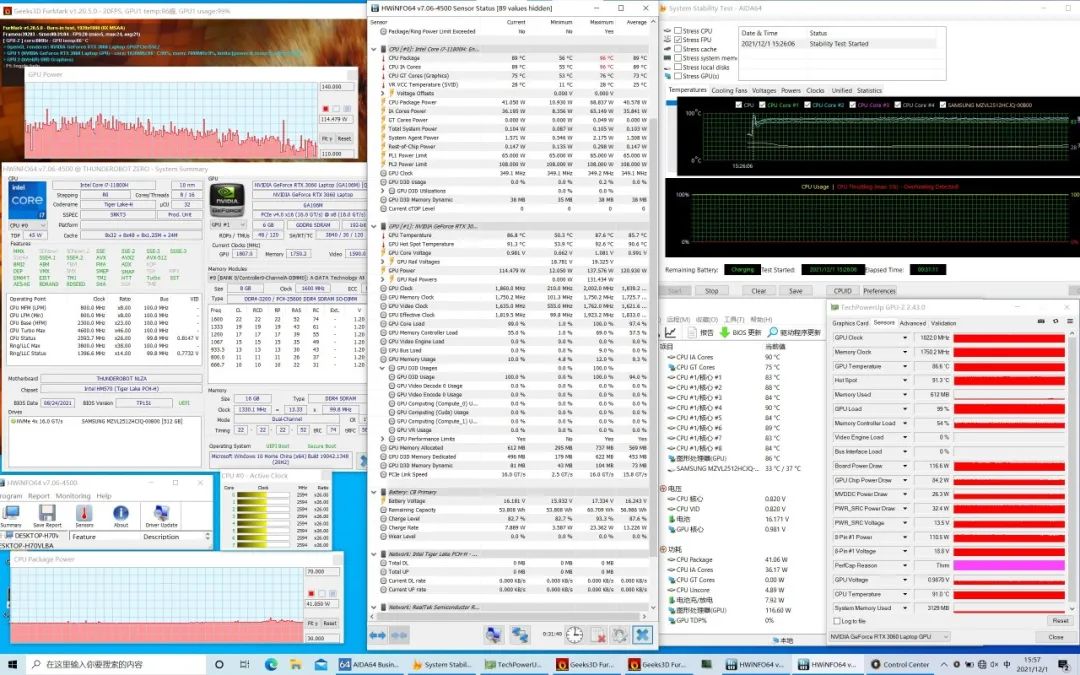The width and height of the screenshot is (1080, 675).
Task: Click the two-computers network icon in Sensor Status
Action: point(519,635)
